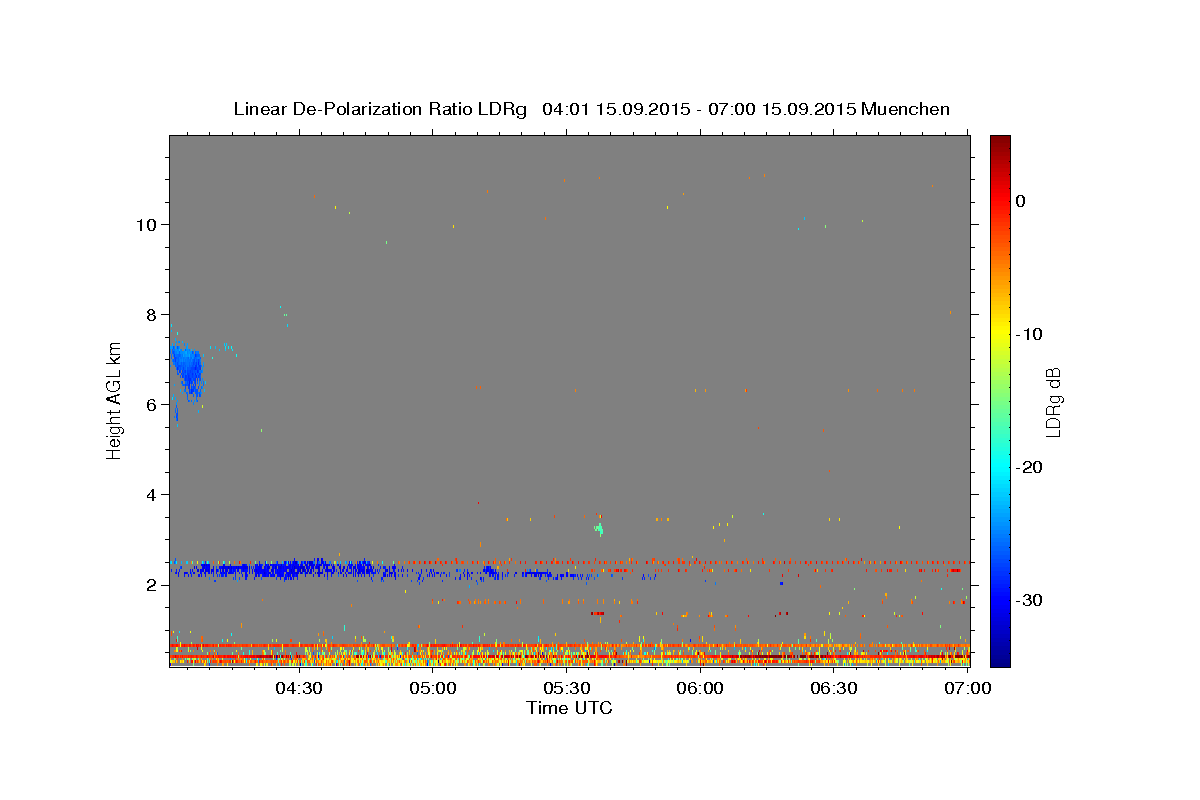Screen dimensions: 1200x800
Task: Click the height tick label 10
Action: [x=145, y=224]
